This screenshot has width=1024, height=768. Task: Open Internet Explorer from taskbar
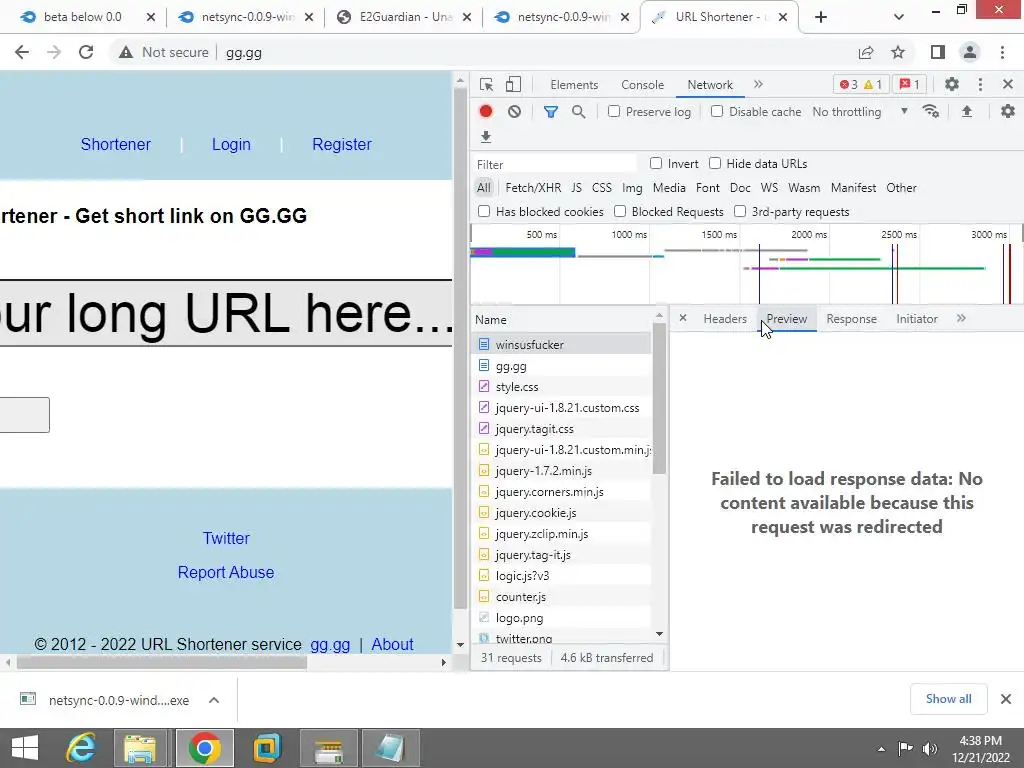[80, 748]
